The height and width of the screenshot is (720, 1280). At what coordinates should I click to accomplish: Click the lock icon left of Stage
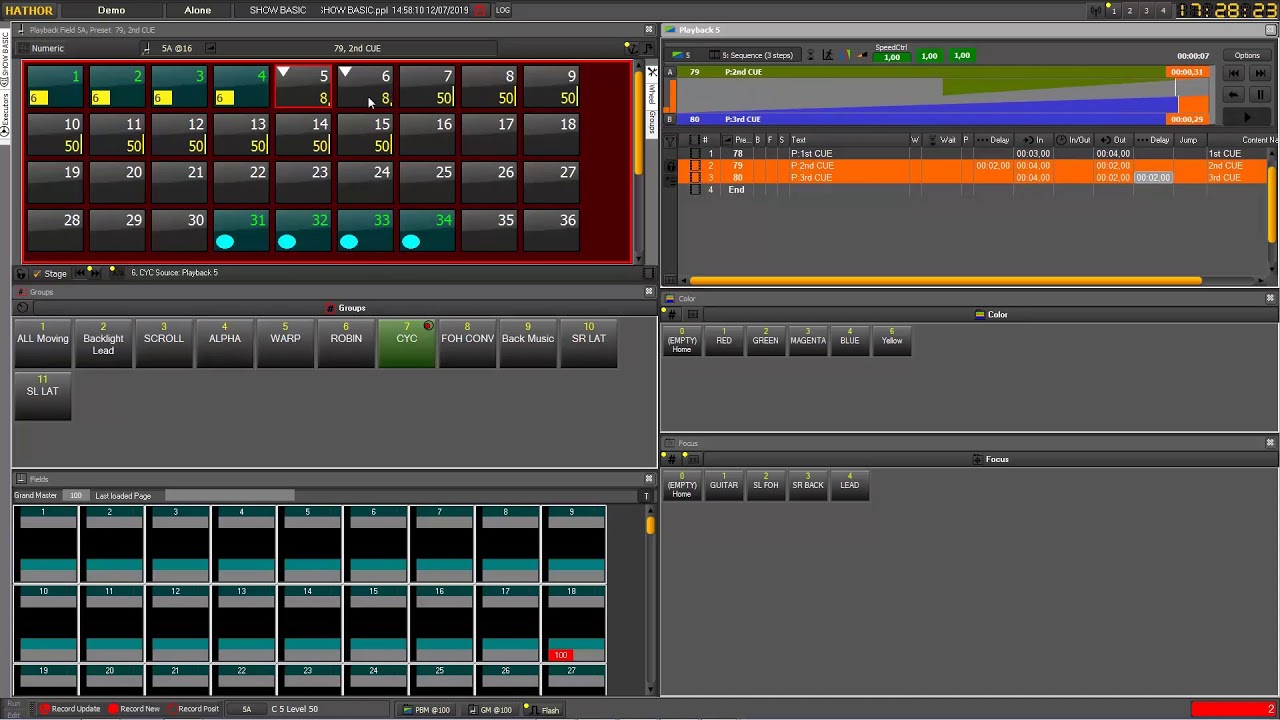tap(23, 273)
